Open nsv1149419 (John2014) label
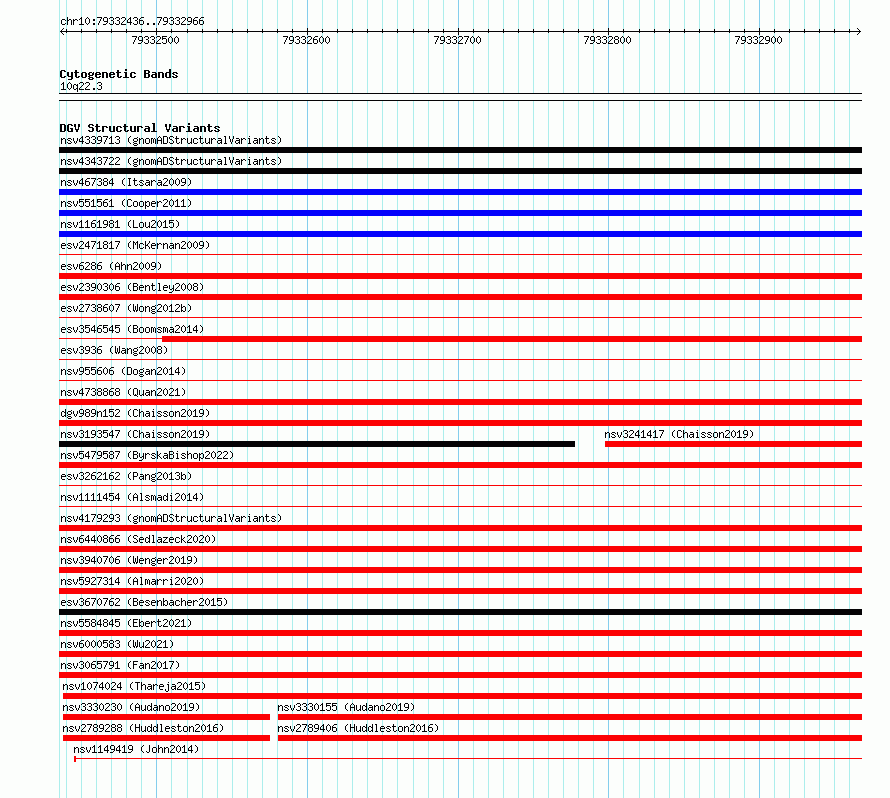 [136, 749]
